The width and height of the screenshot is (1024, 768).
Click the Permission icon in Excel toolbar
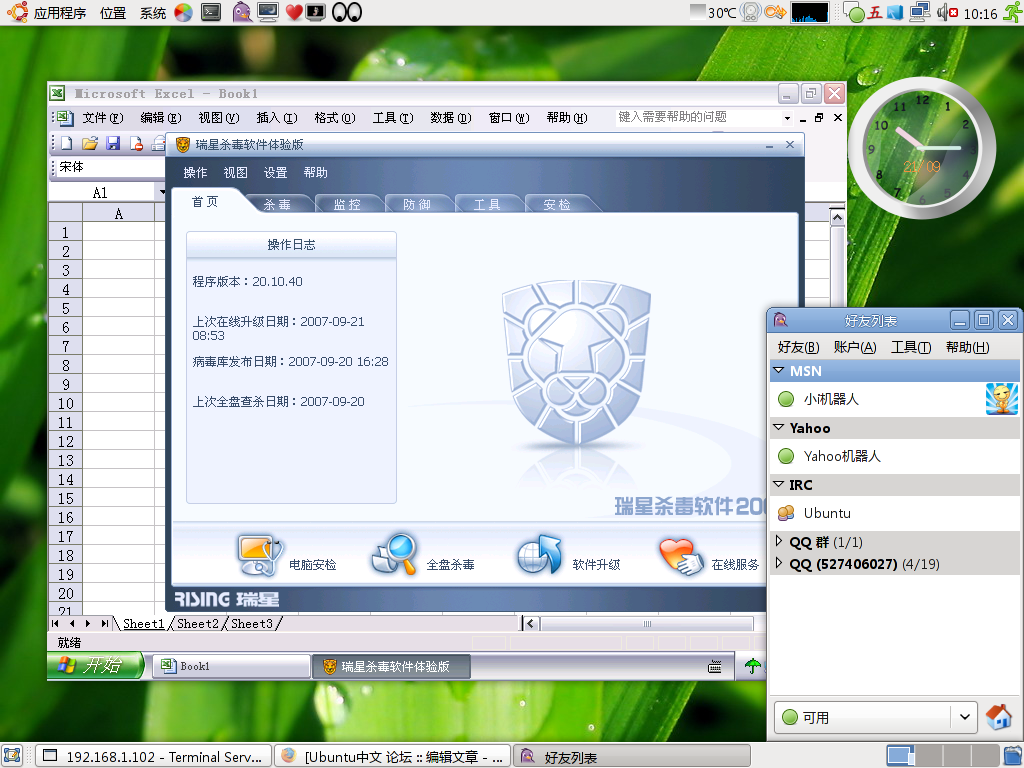[x=136, y=143]
